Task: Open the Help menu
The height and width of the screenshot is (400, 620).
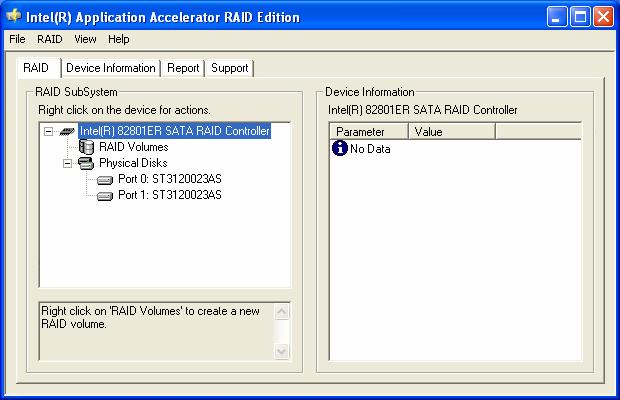Action: pos(119,39)
